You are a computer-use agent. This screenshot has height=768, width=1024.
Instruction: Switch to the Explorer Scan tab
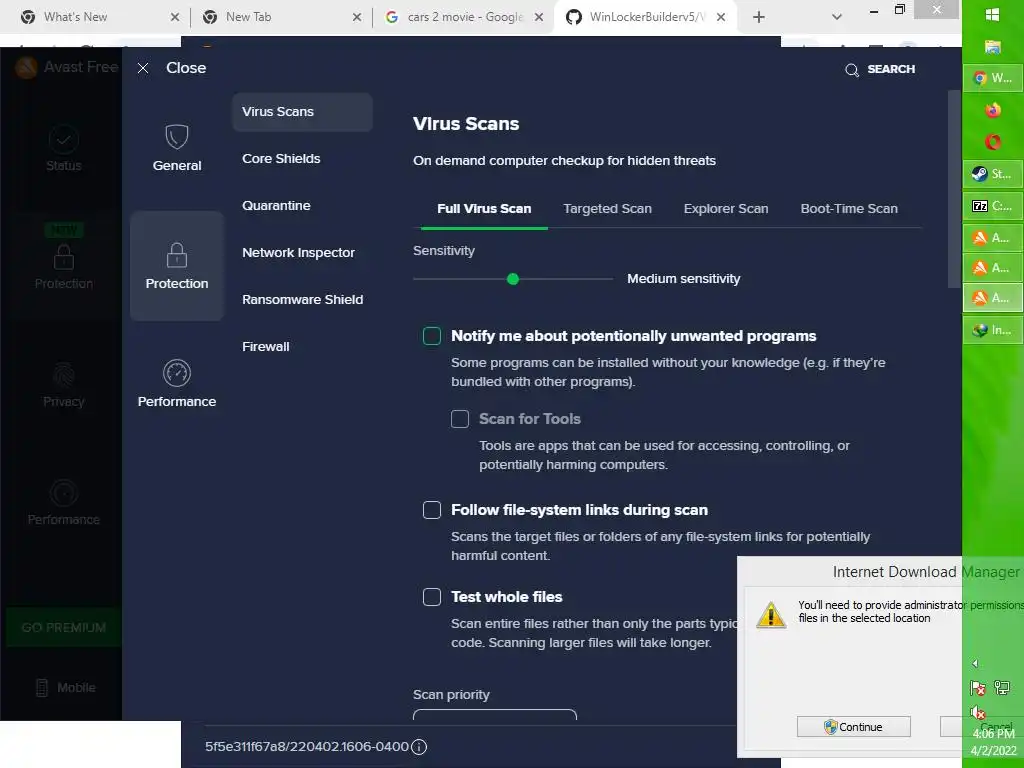(x=726, y=209)
